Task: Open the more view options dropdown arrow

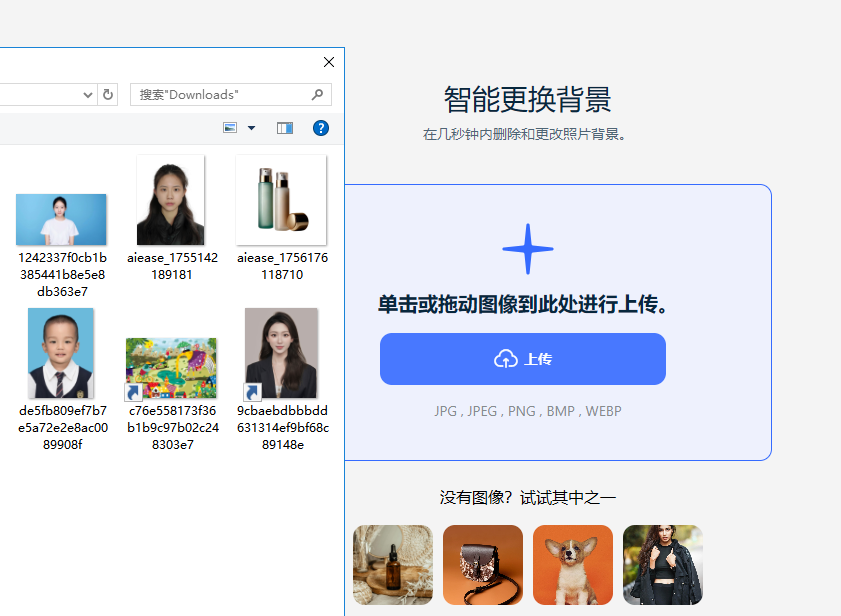Action: pos(251,128)
